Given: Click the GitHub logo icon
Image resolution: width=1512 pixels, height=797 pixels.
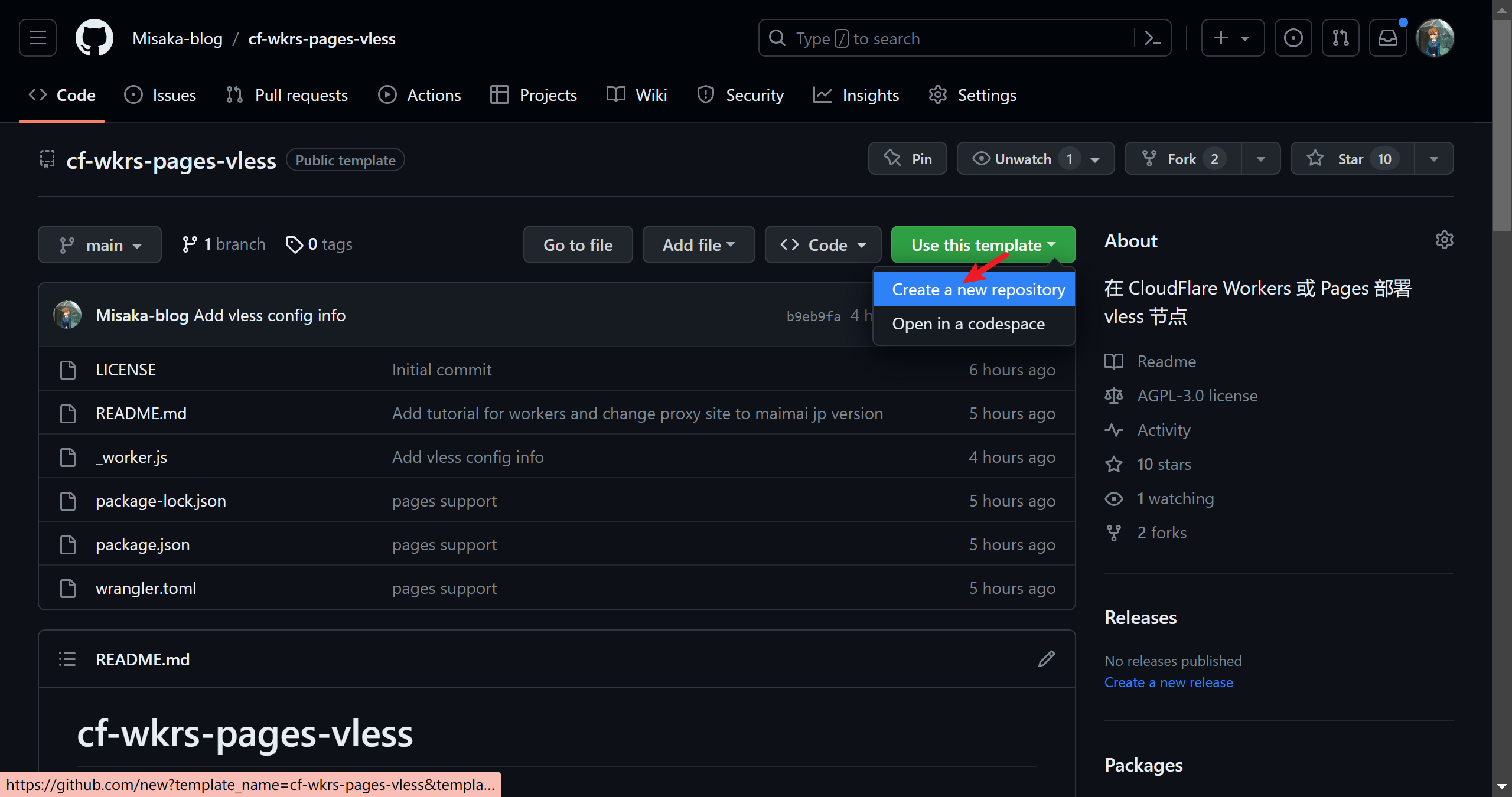Looking at the screenshot, I should [x=94, y=38].
